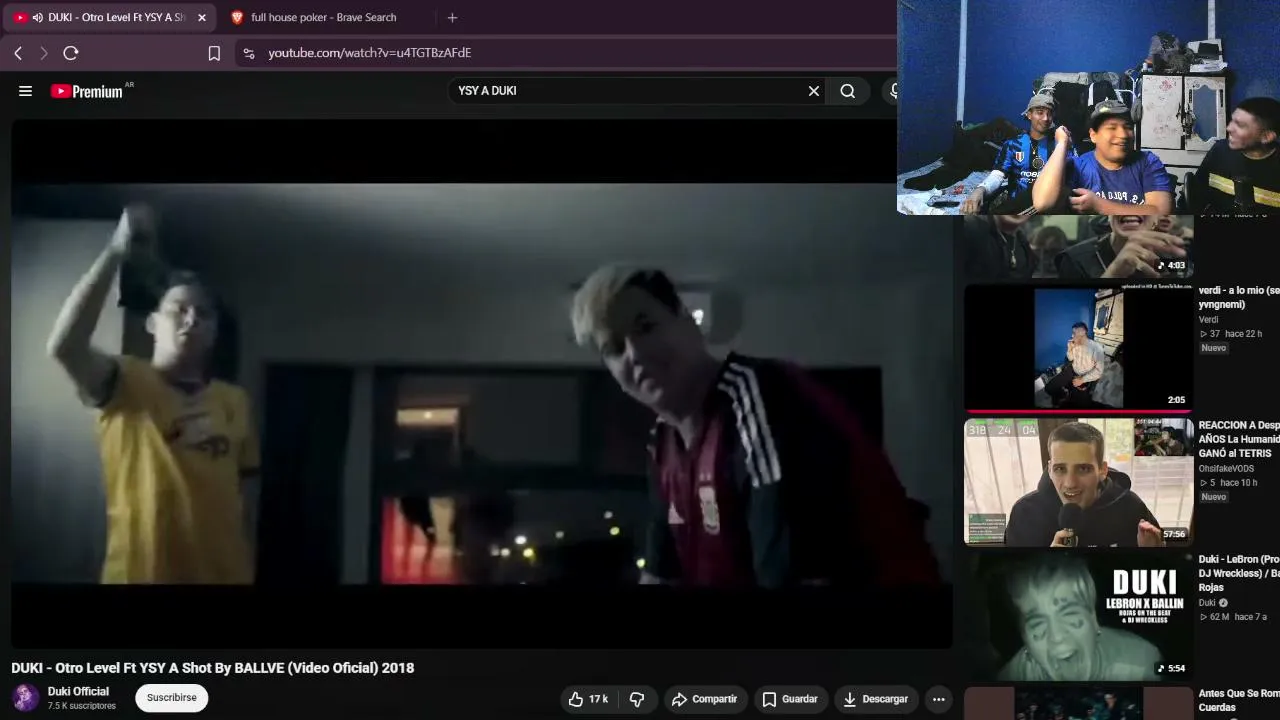Clear the YSY A DUKI search text

click(x=814, y=91)
